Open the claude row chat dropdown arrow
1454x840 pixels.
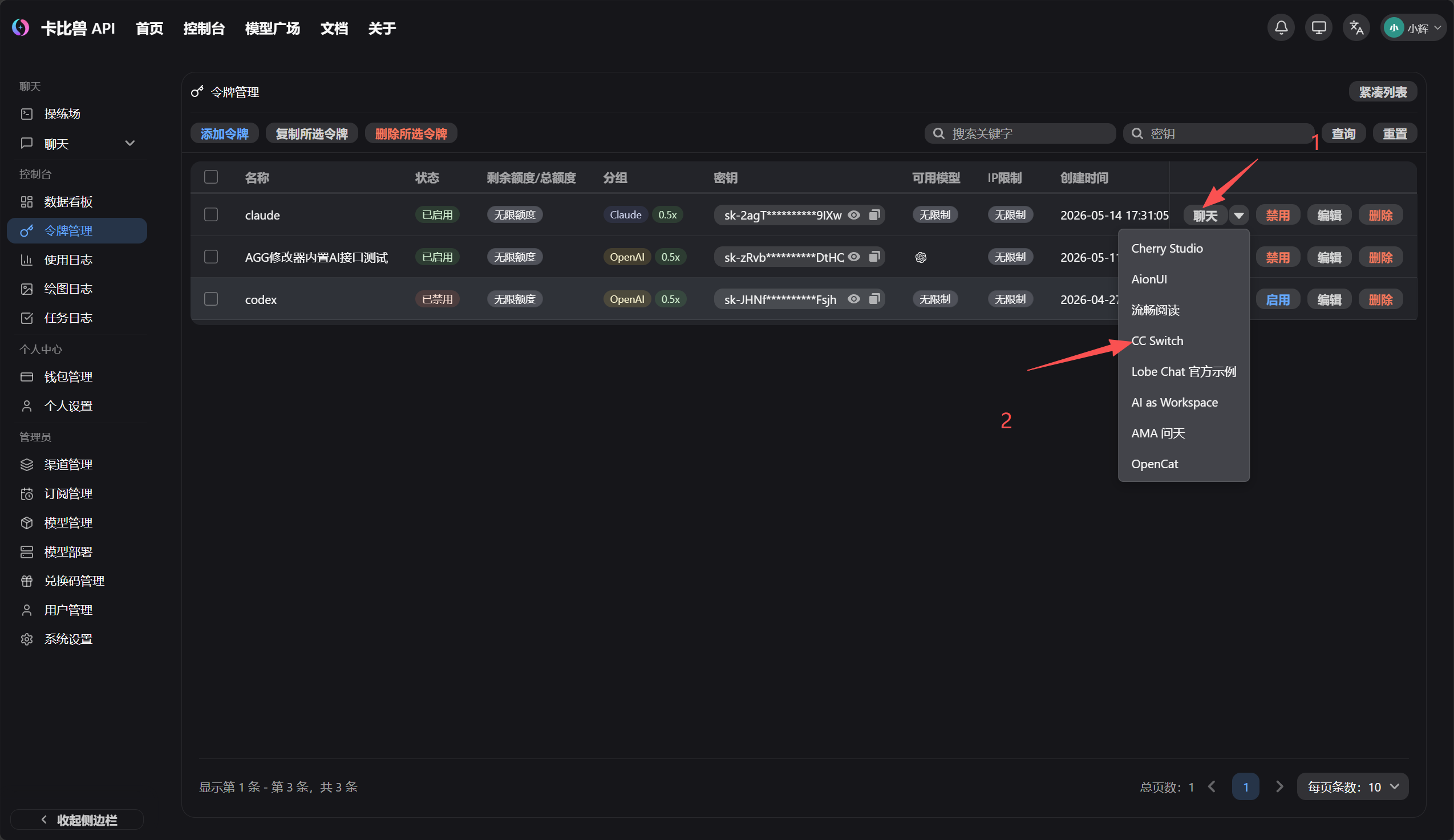coord(1238,215)
